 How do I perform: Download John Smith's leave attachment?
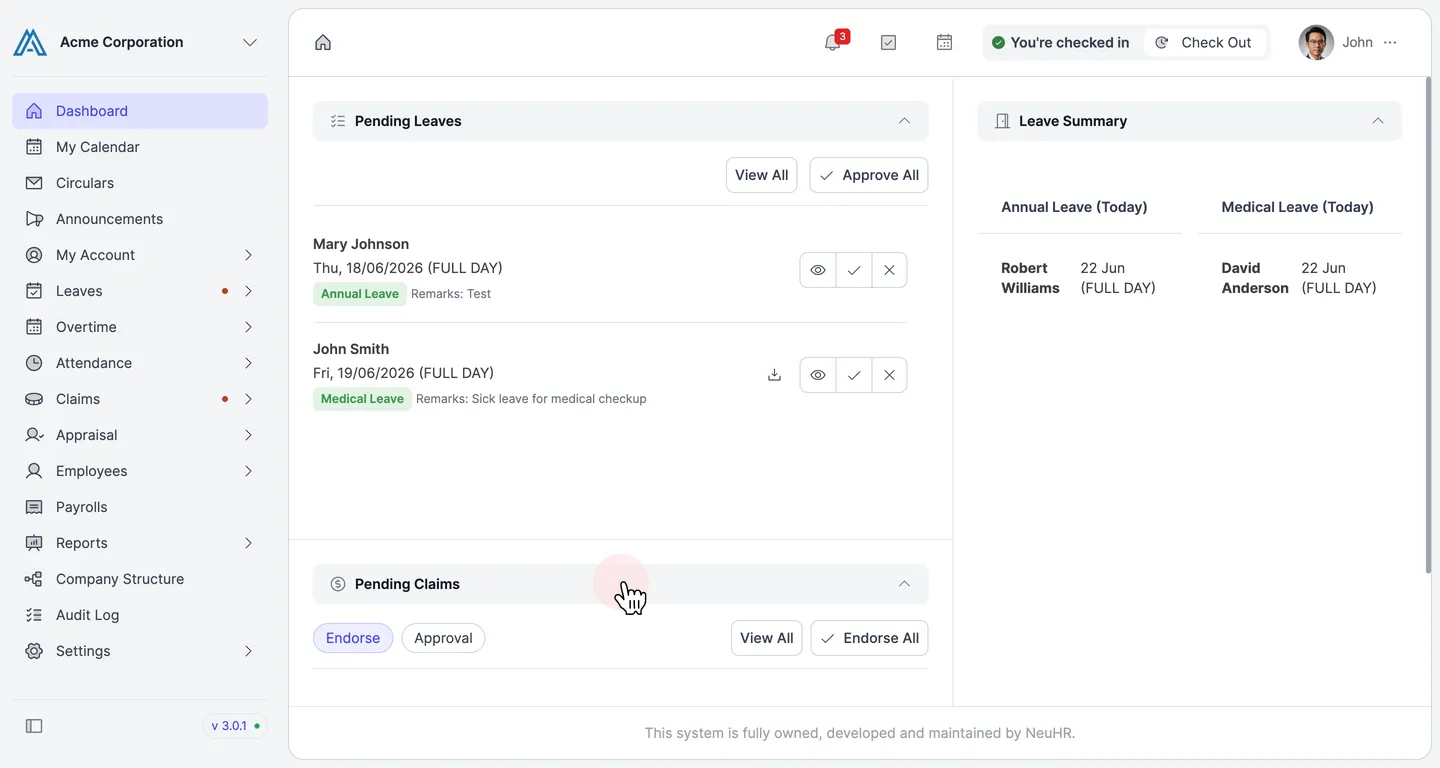[x=774, y=375]
